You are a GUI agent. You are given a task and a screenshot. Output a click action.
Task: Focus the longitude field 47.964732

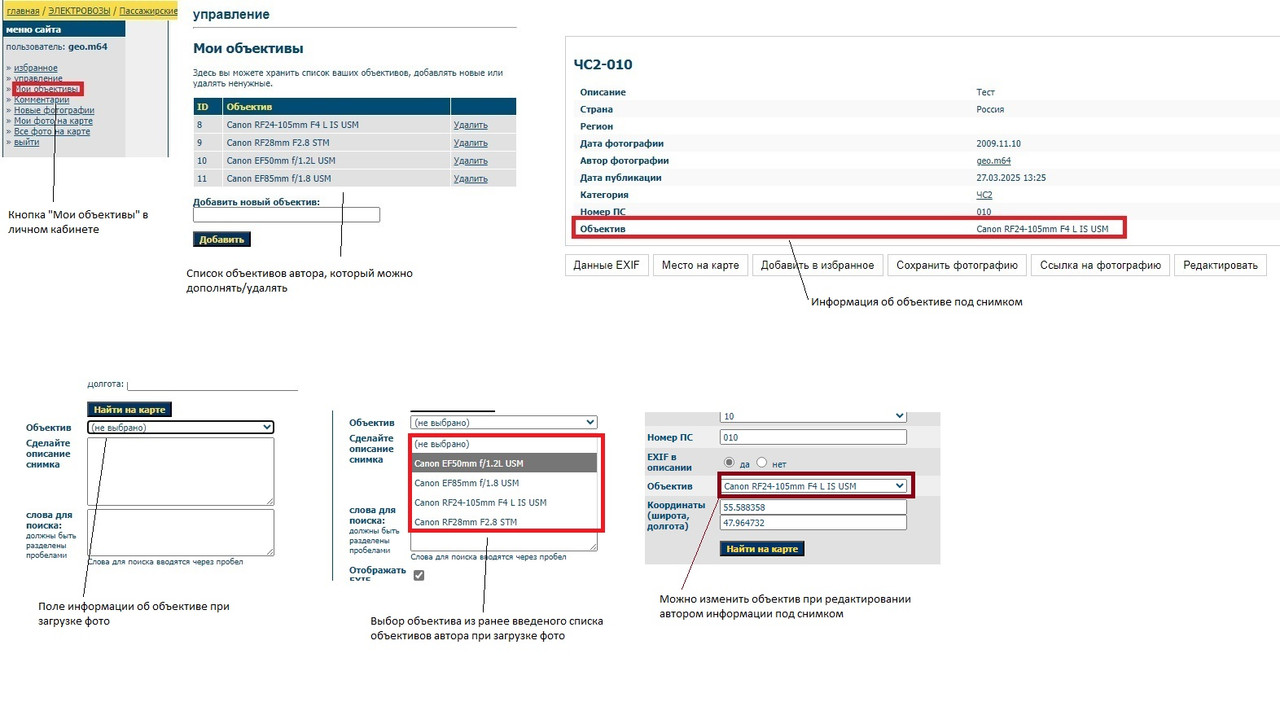[x=813, y=522]
